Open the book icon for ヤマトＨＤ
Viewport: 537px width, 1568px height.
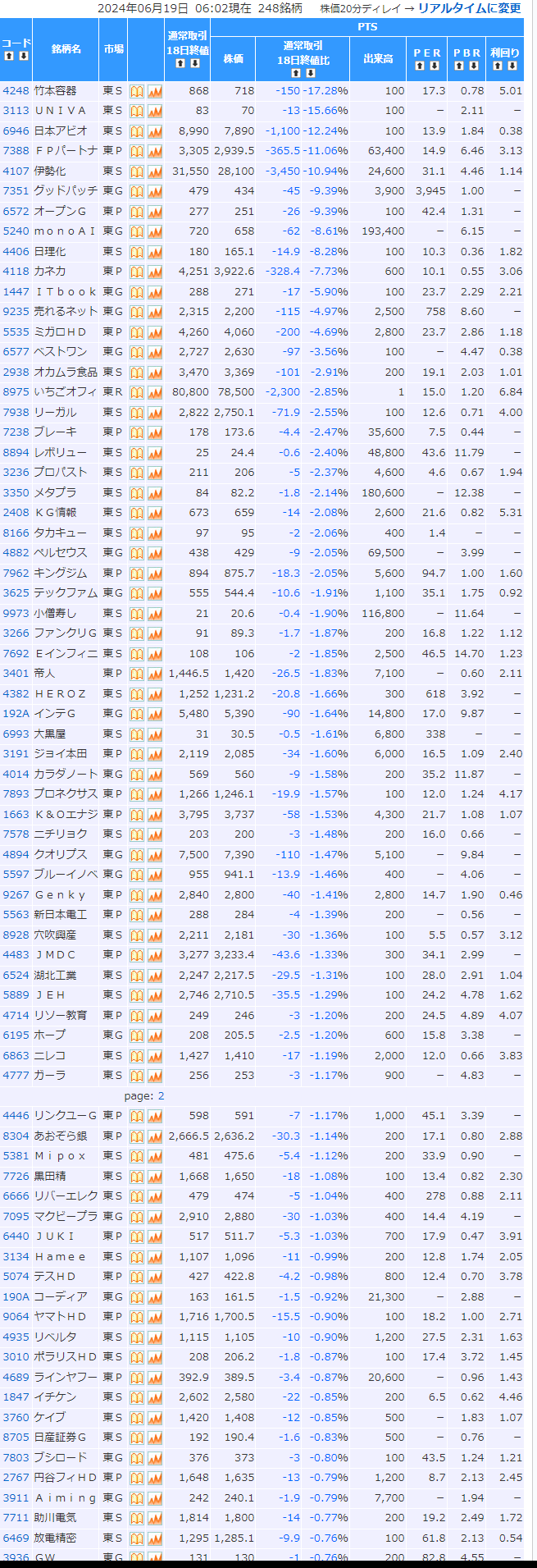point(137,1317)
